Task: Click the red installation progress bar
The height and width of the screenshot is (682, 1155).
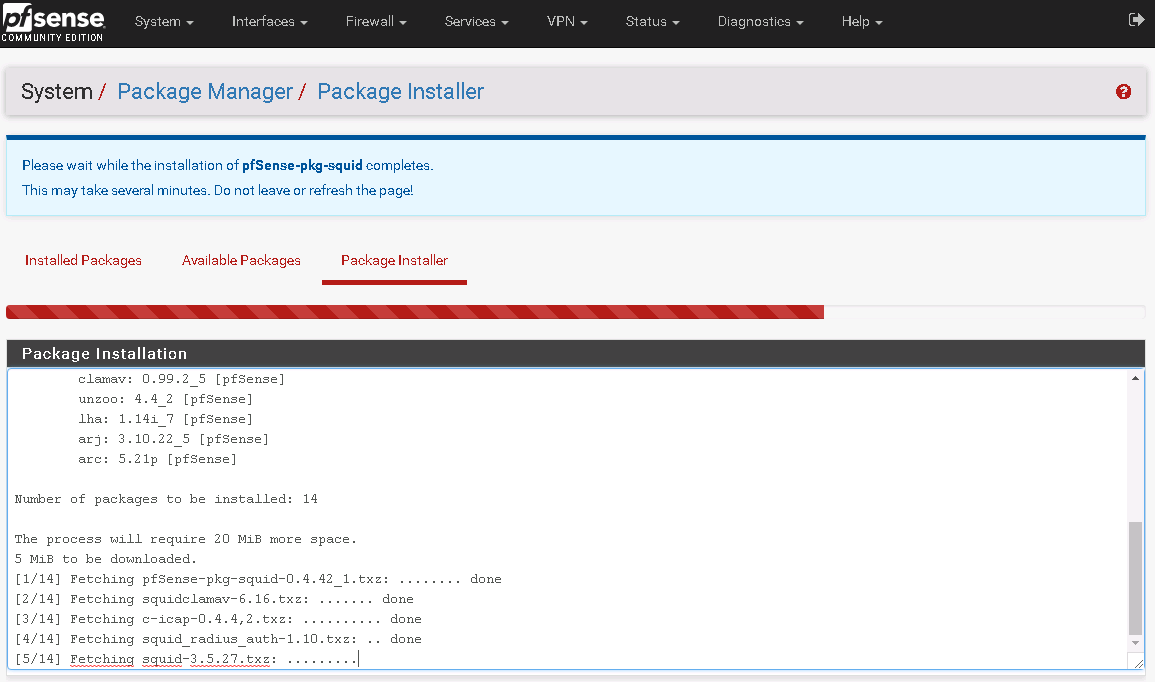Action: 415,312
